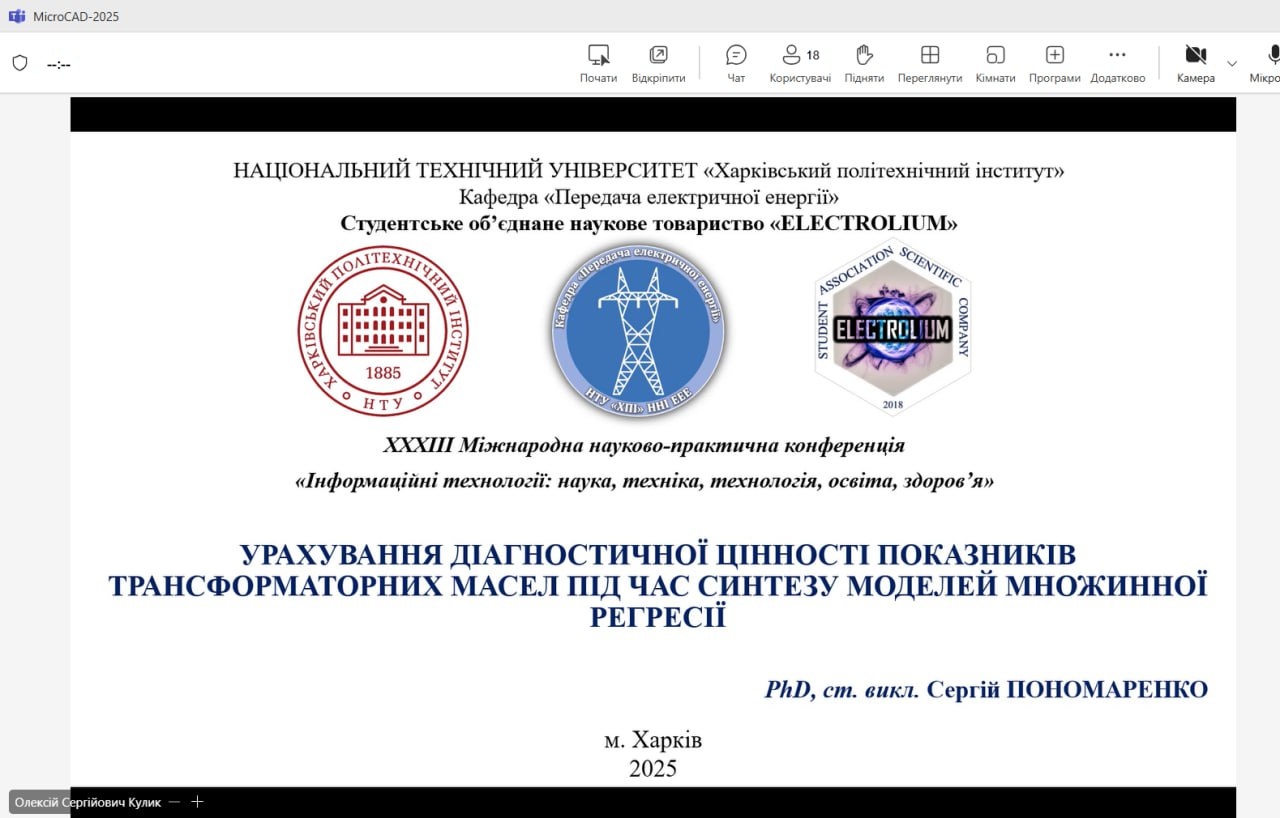Click the shield security icon
The height and width of the screenshot is (818, 1280).
20,63
